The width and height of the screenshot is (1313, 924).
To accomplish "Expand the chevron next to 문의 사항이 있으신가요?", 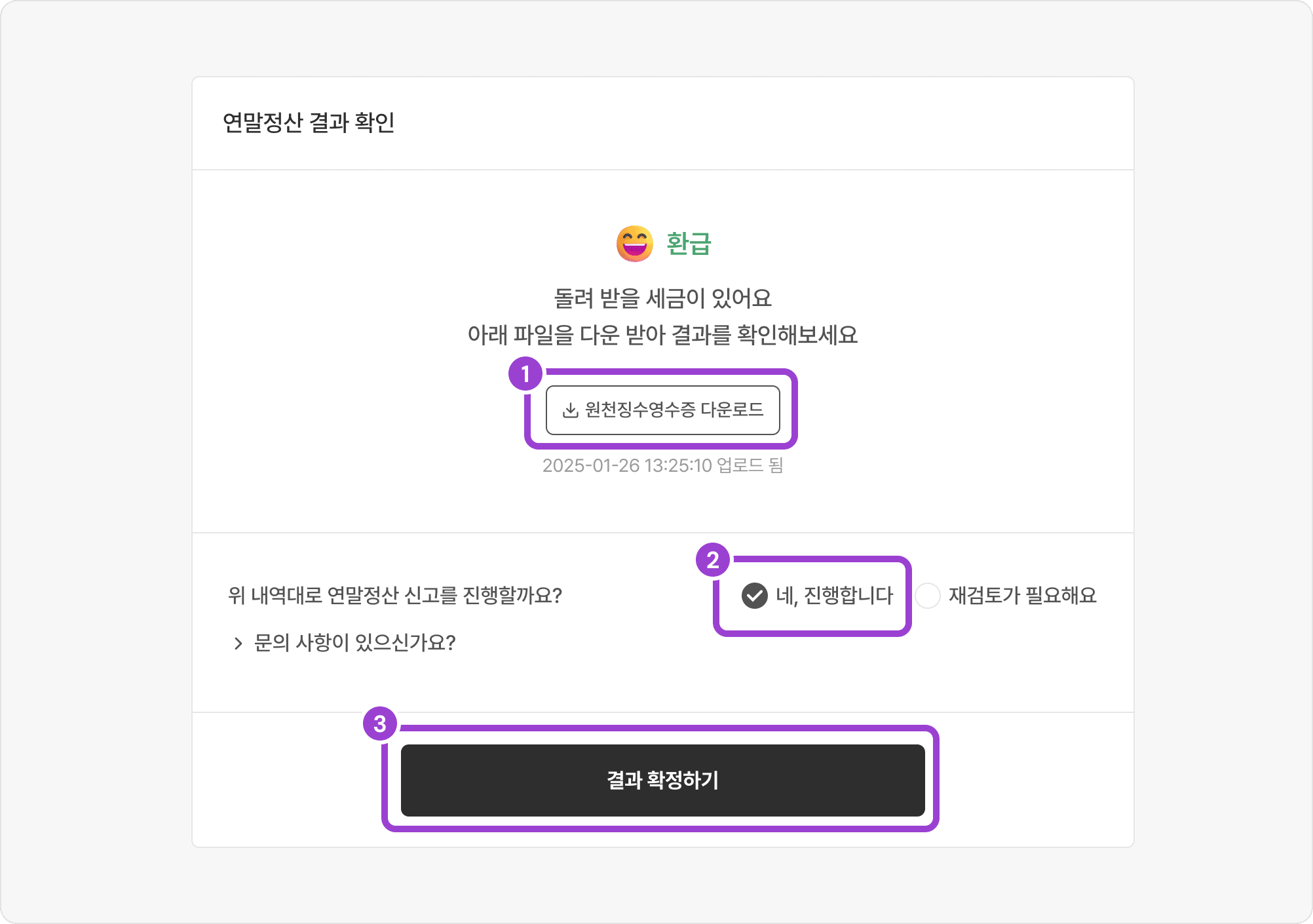I will [x=238, y=644].
